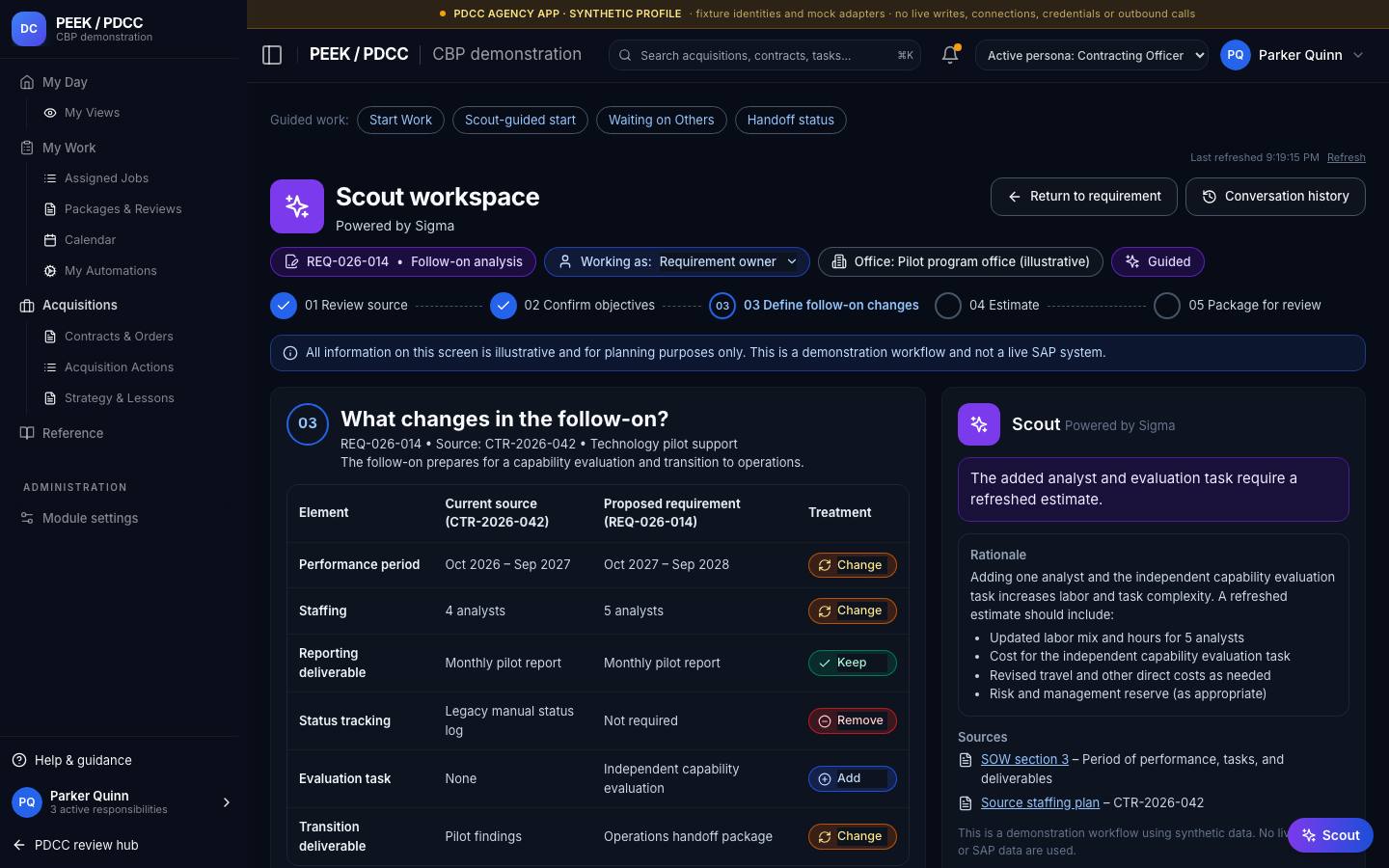The height and width of the screenshot is (868, 1389).
Task: Expand Parker Quinn responsibilities chevron
Action: point(227,802)
